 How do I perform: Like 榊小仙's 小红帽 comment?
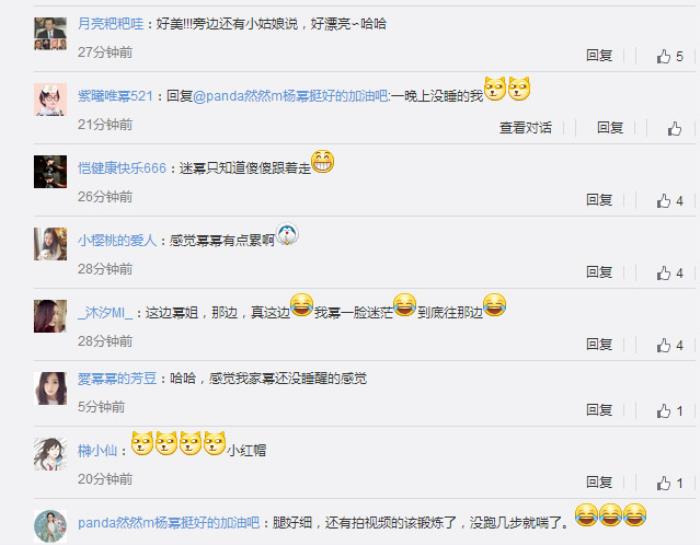coord(669,483)
